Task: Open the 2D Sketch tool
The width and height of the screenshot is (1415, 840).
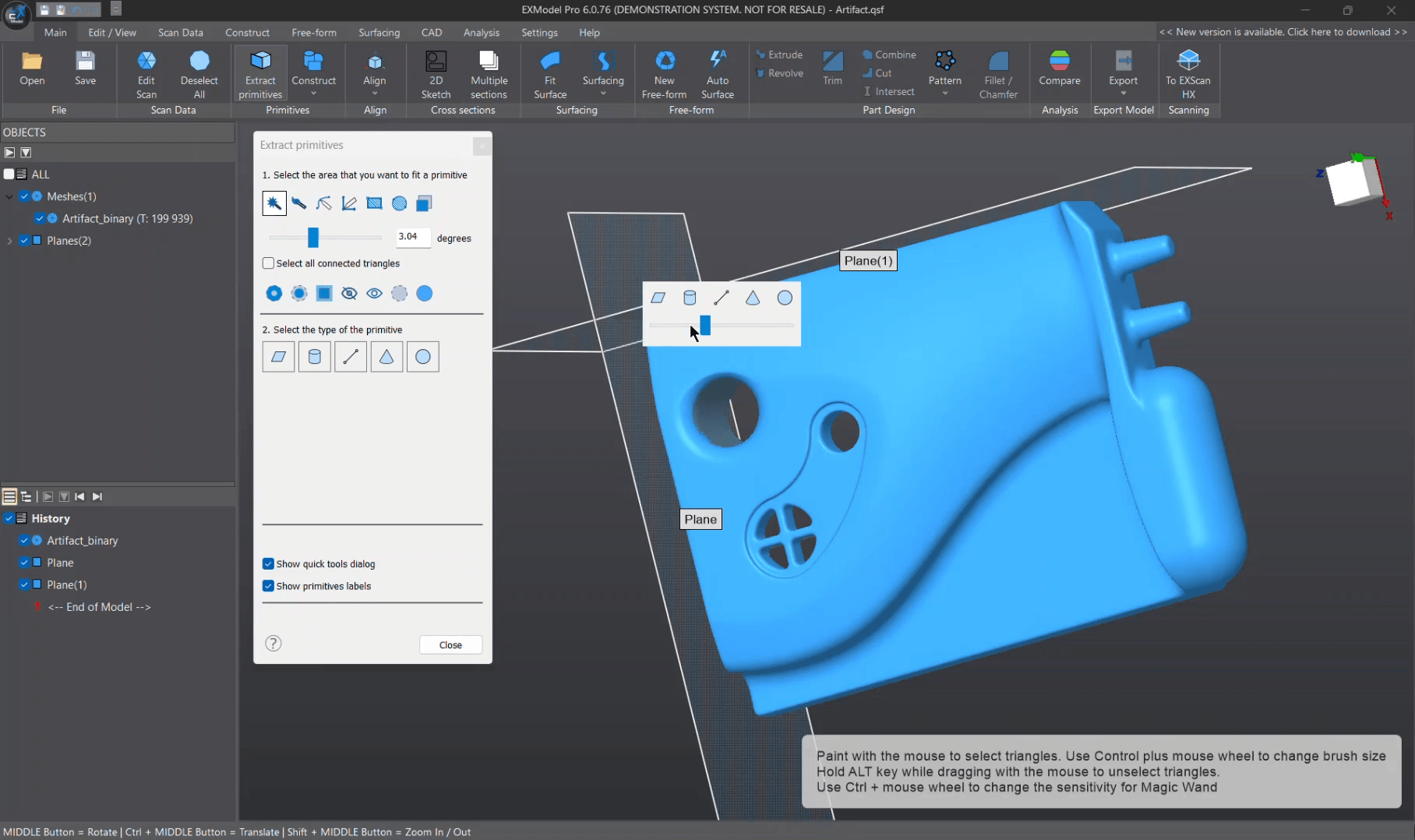Action: [436, 72]
